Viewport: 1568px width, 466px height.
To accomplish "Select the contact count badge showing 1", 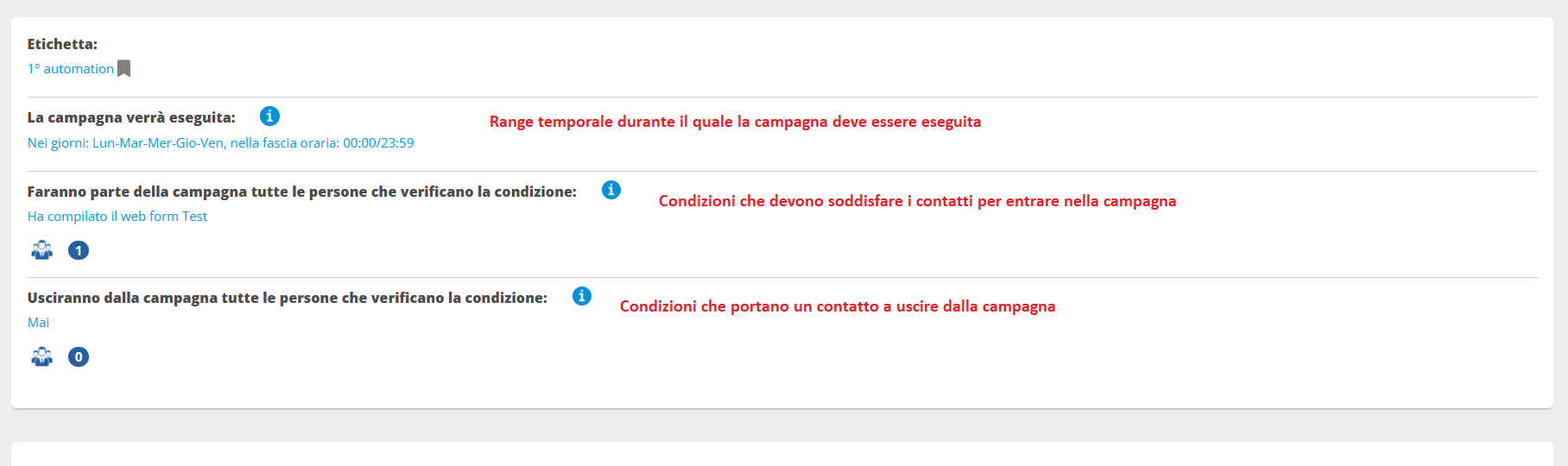I will click(x=79, y=250).
